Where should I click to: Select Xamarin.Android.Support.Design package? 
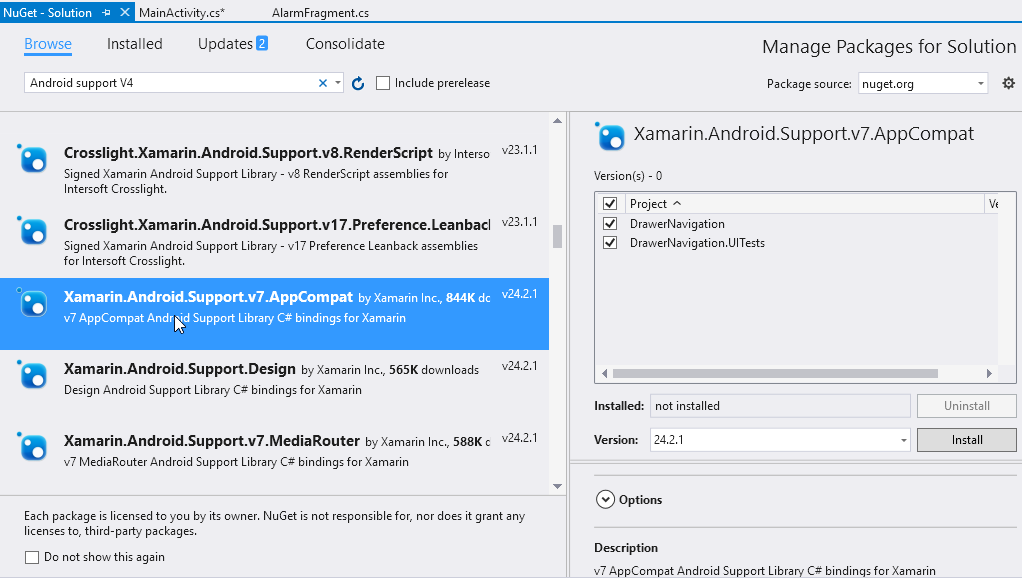click(x=274, y=386)
